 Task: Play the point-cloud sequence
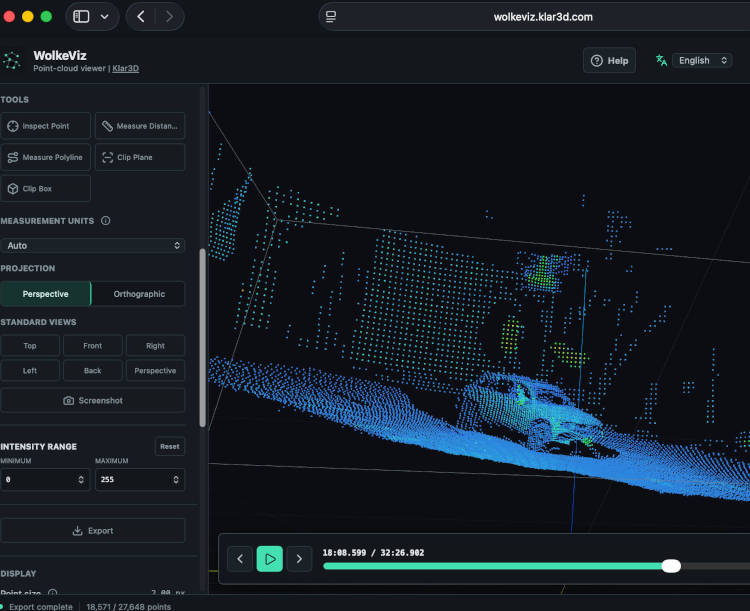click(270, 559)
